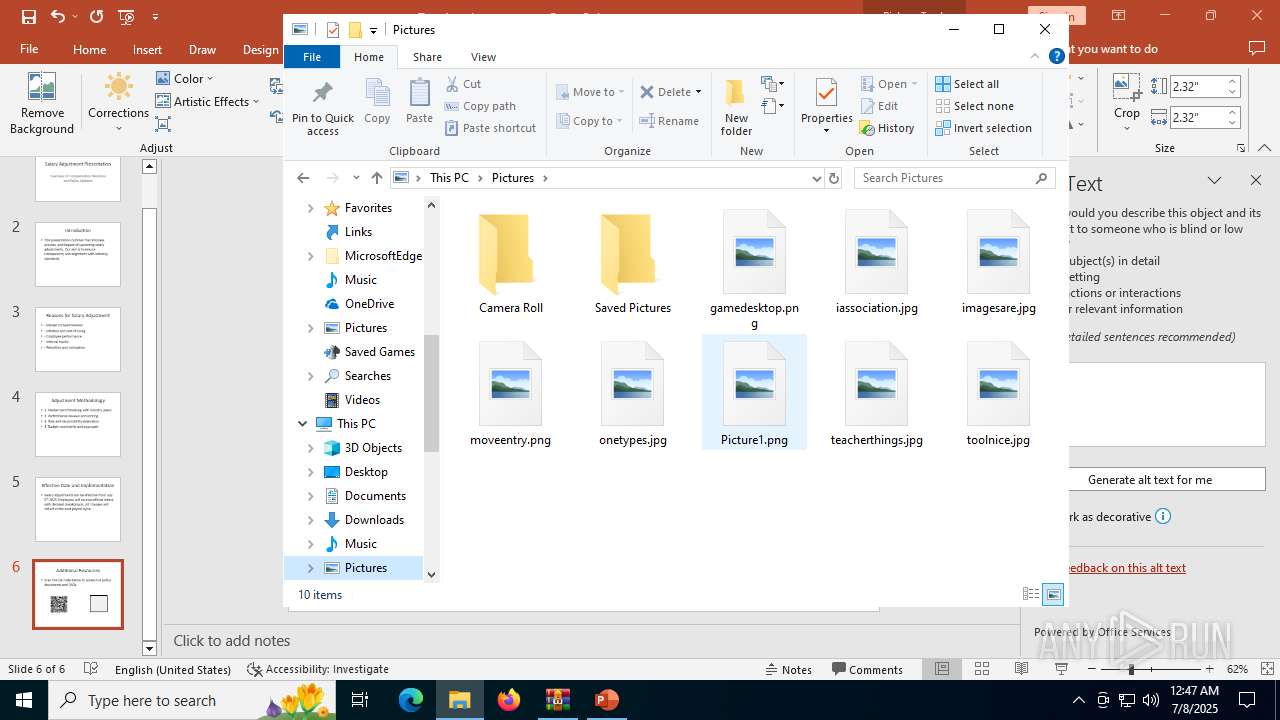1280x720 pixels.
Task: Expand the address bar history dropdown
Action: tap(816, 178)
